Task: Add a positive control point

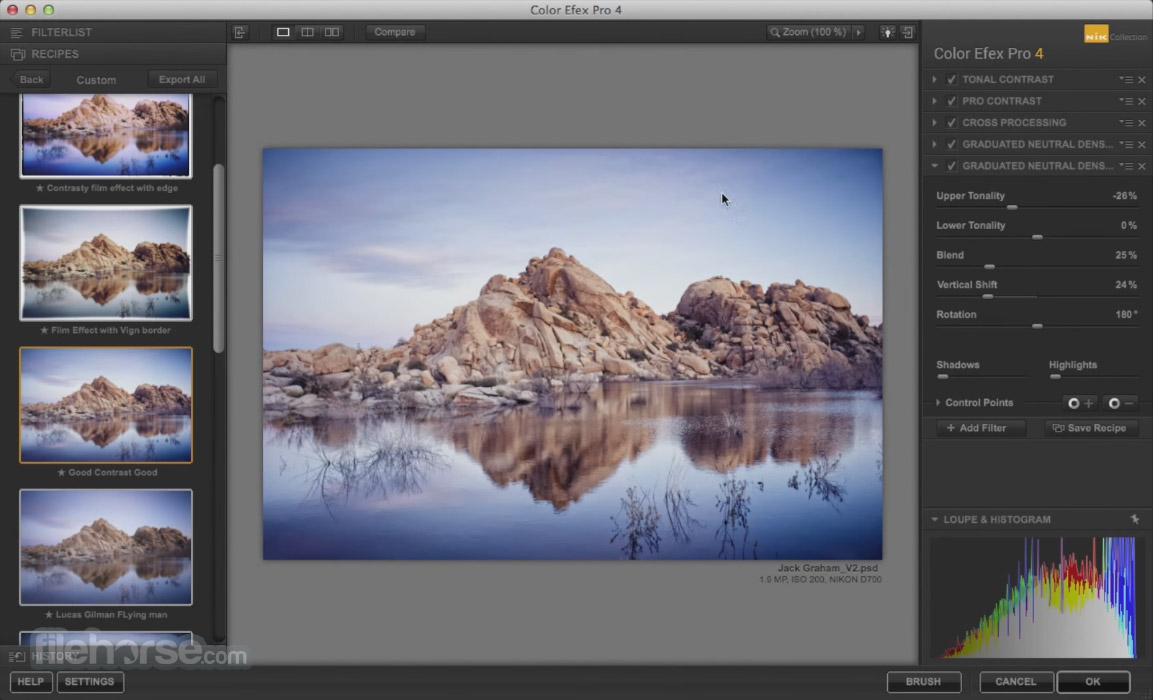Action: point(1080,403)
